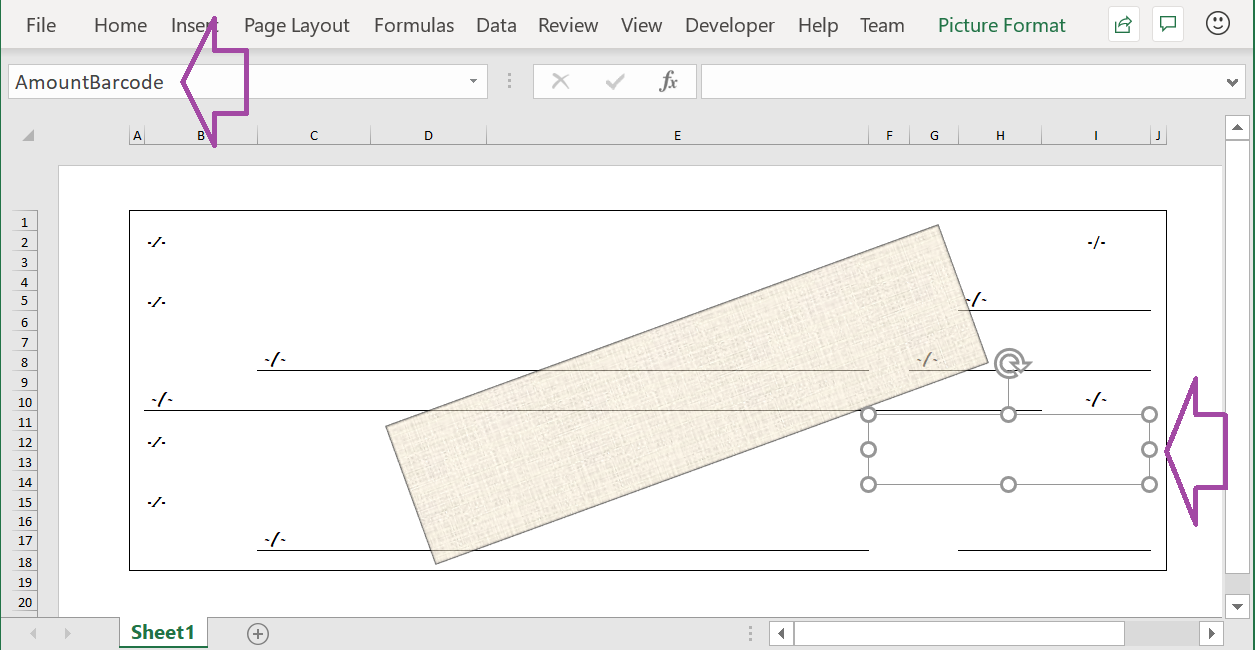Select column D header
This screenshot has height=650, width=1255.
pos(428,135)
